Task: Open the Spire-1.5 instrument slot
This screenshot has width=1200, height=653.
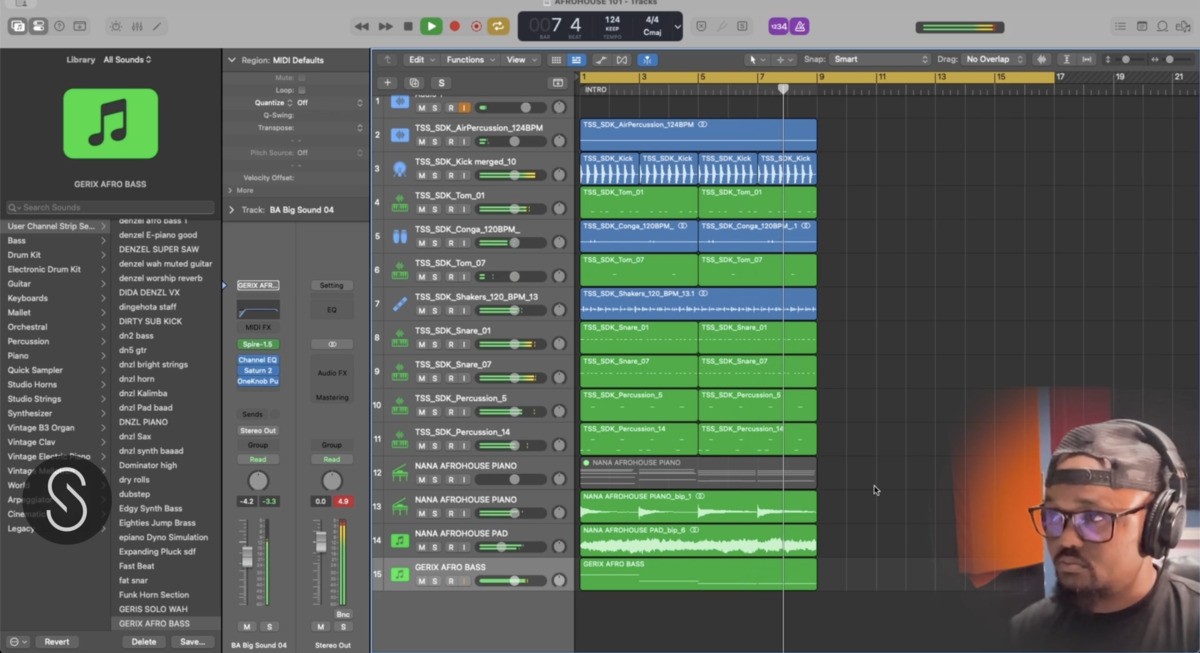Action: 258,344
